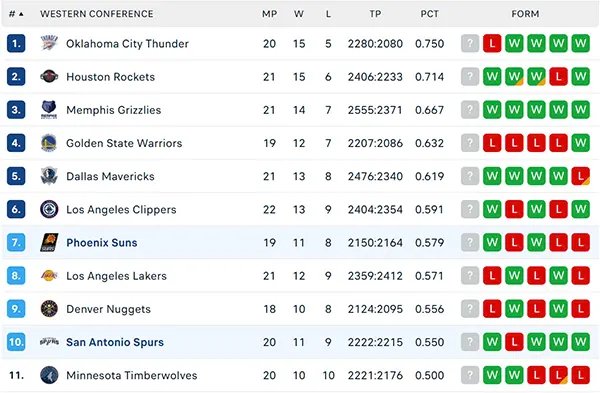Sort table by PCT column header

[x=429, y=14]
